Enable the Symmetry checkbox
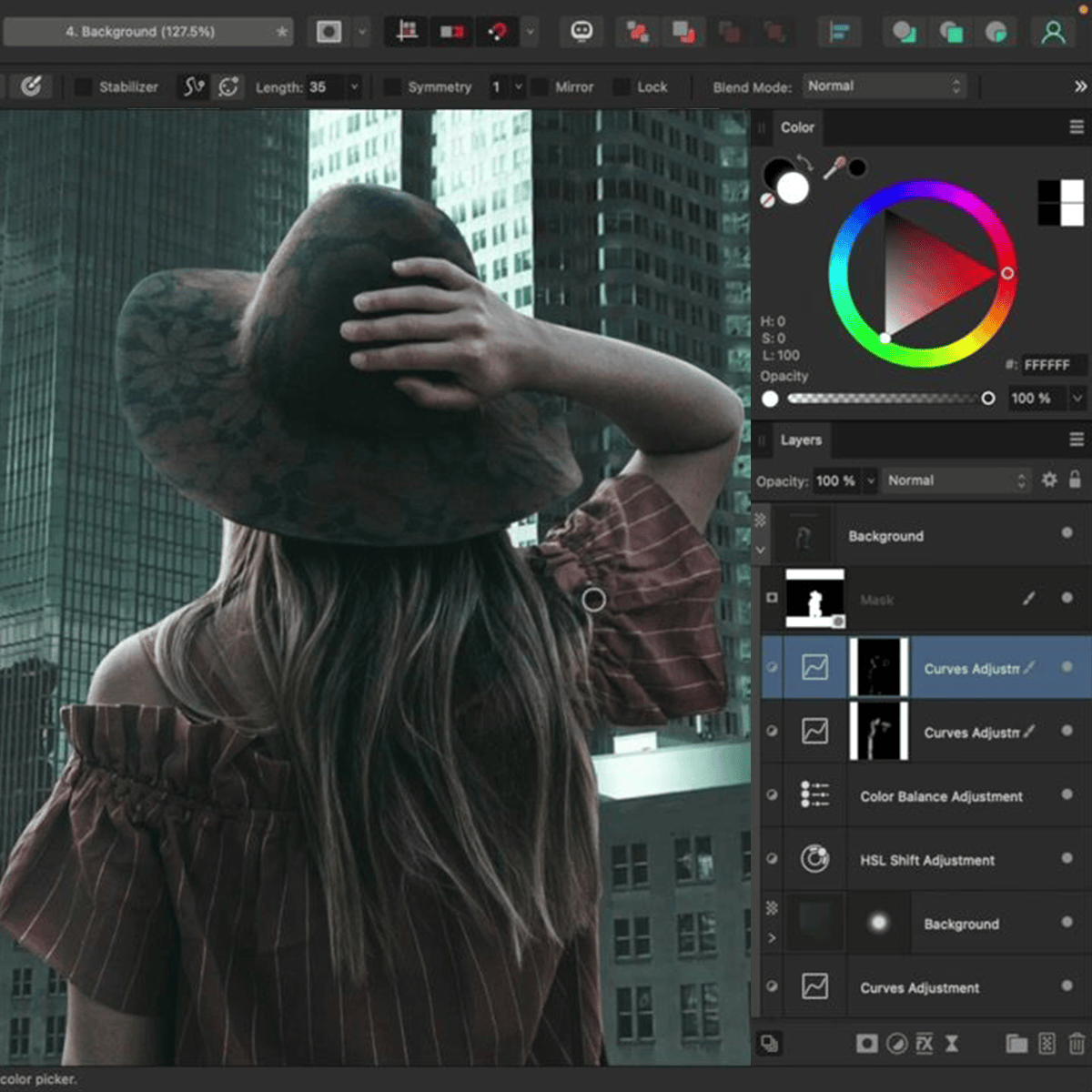Viewport: 1092px width, 1092px height. point(392,87)
